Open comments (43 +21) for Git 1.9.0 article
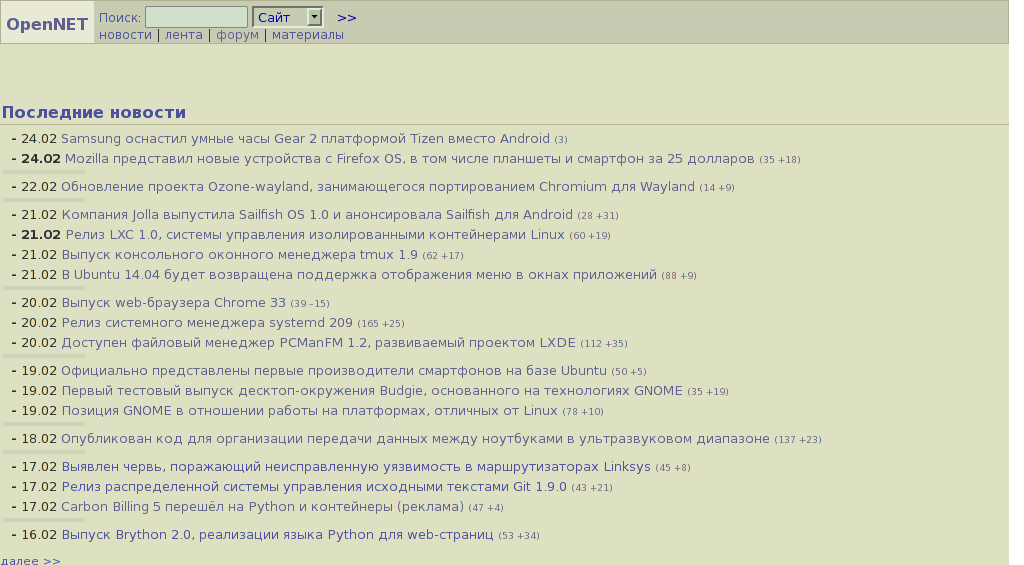The image size is (1024, 565). pyautogui.click(x=592, y=488)
